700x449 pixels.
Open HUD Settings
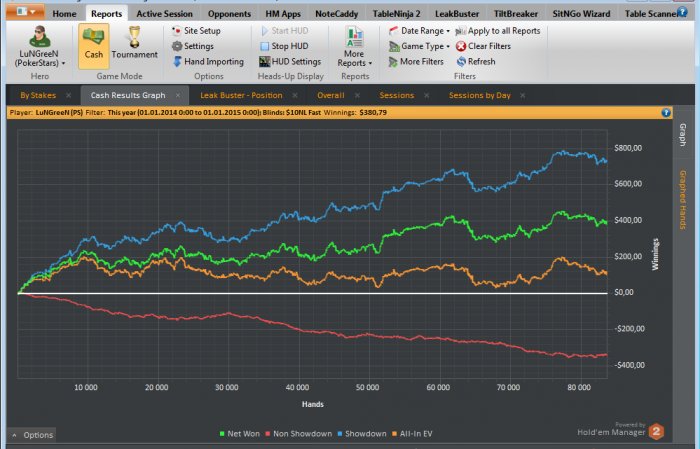coord(290,62)
